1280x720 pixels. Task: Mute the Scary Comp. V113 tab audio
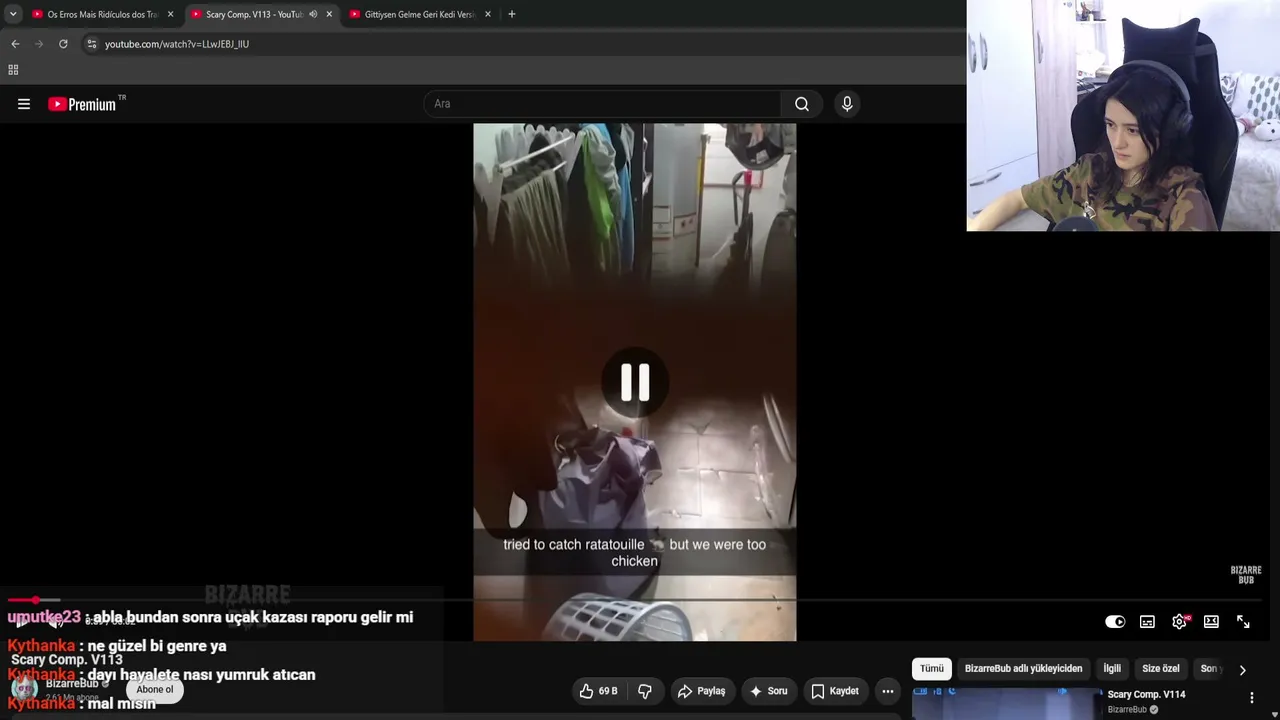point(313,15)
